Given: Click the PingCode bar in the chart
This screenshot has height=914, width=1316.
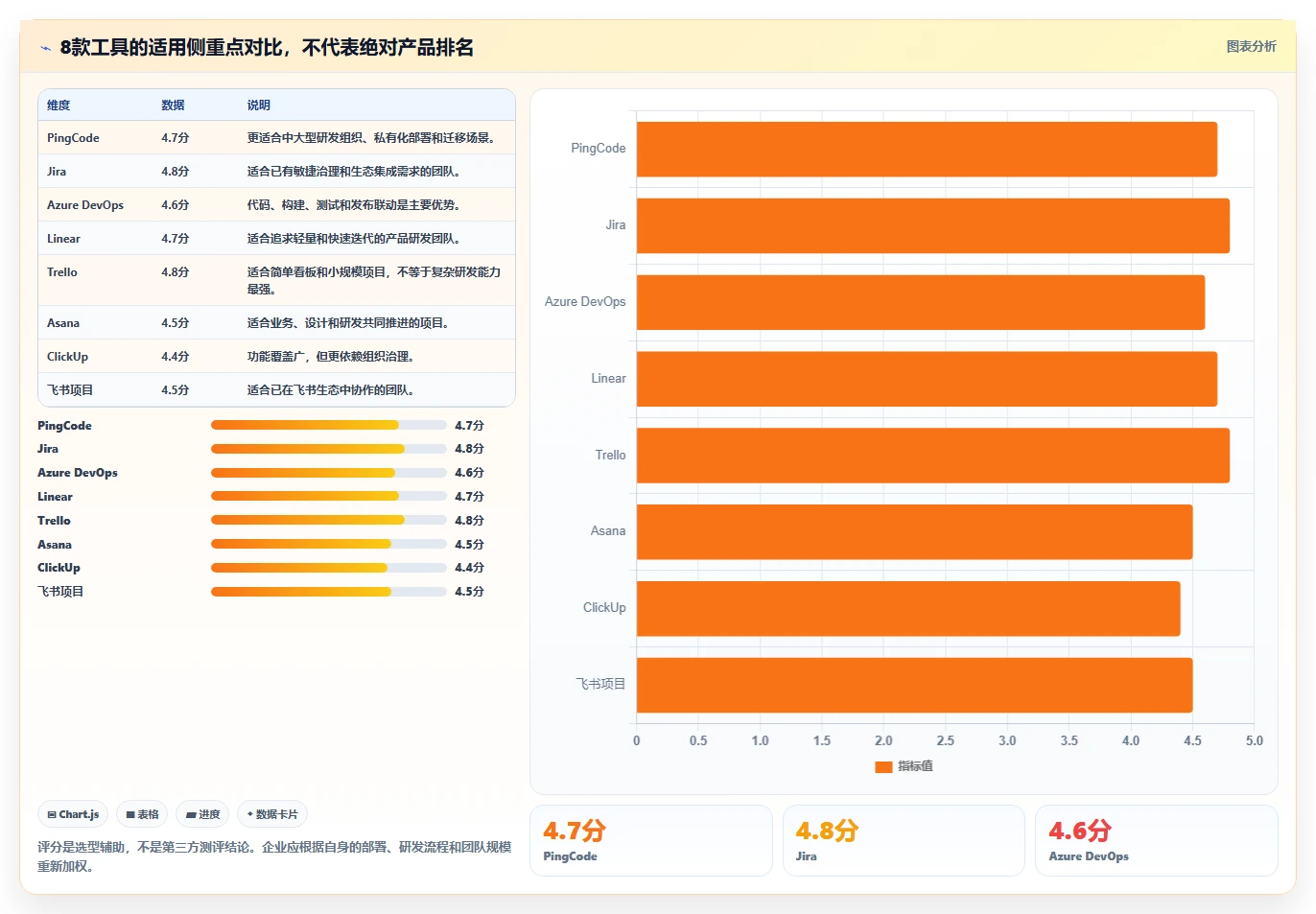Looking at the screenshot, I should [927, 149].
